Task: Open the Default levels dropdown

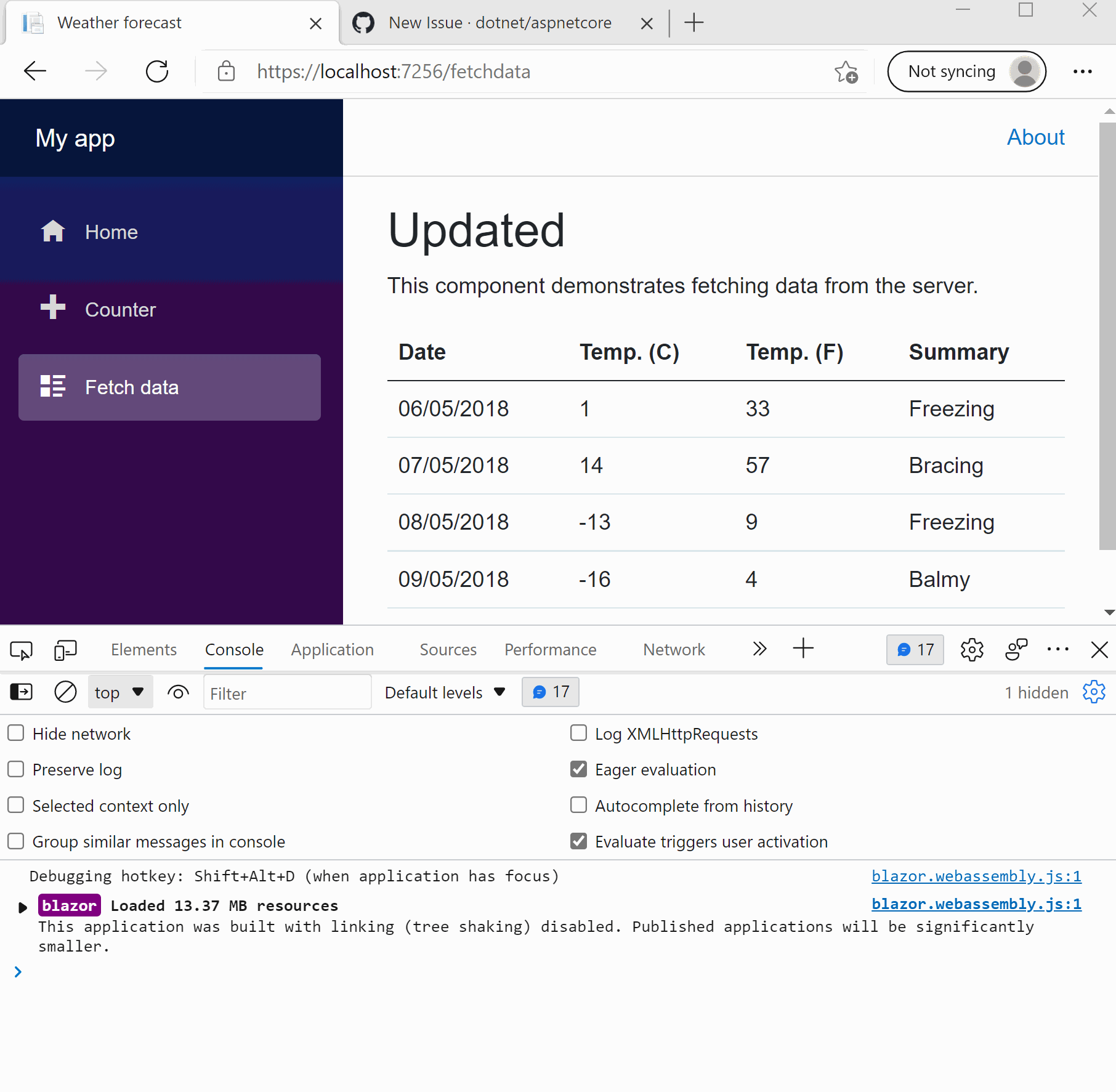Action: (443, 692)
